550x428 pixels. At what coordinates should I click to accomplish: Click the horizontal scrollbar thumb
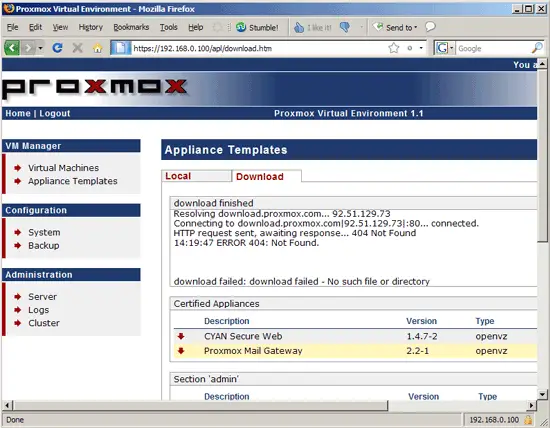(201, 406)
